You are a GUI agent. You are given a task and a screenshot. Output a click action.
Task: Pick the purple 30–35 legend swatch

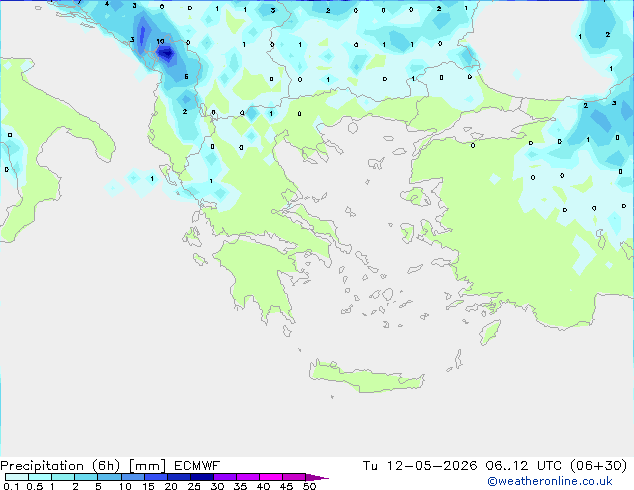point(225,477)
